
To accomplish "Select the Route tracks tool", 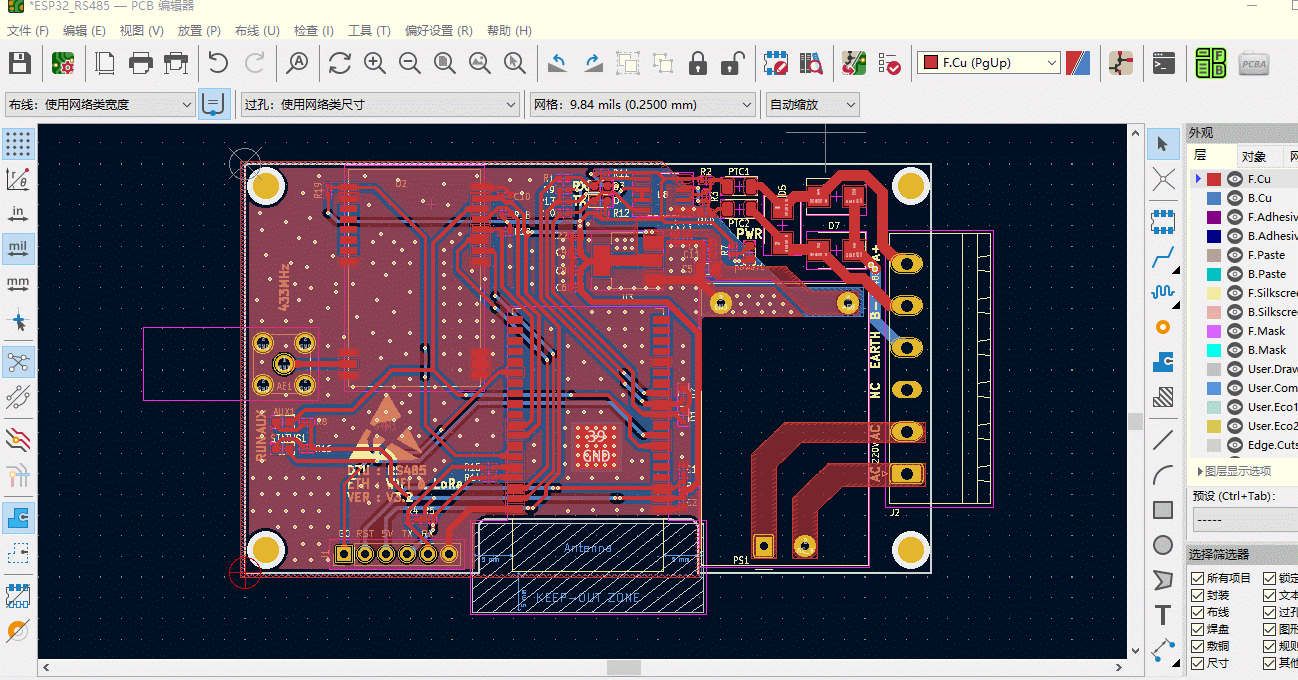I will coord(1163,258).
